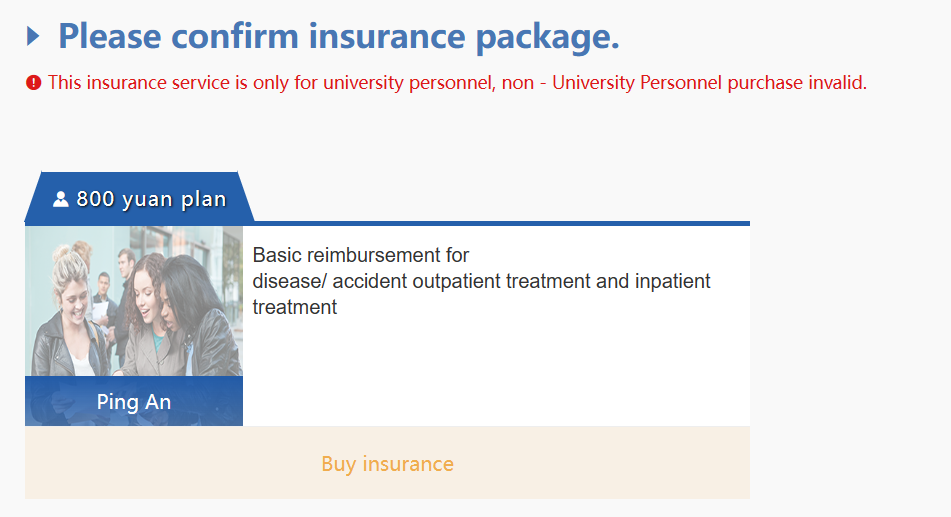Click the blue triangle arrow beside the heading
This screenshot has width=951, height=517.
coord(33,37)
